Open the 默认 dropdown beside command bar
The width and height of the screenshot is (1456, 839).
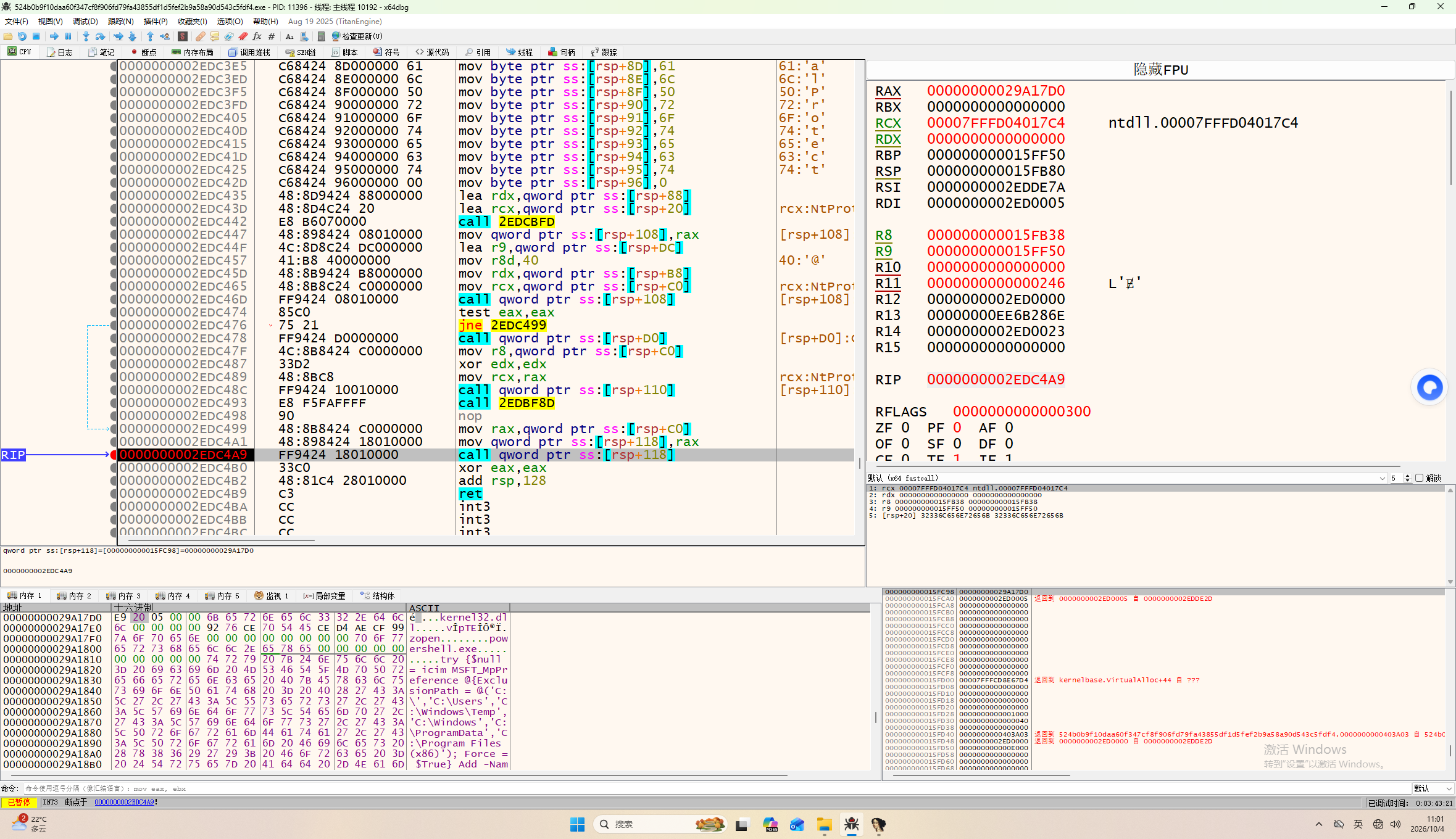pyautogui.click(x=1433, y=788)
